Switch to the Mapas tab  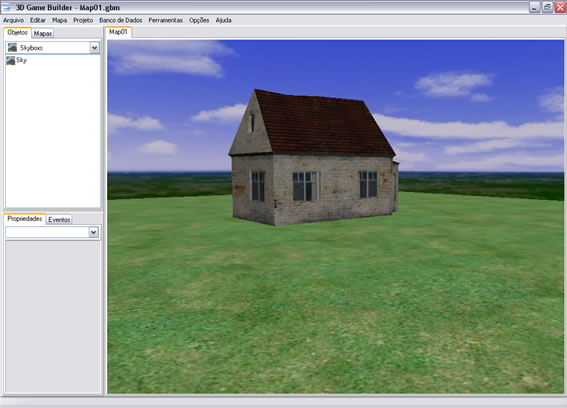click(43, 33)
